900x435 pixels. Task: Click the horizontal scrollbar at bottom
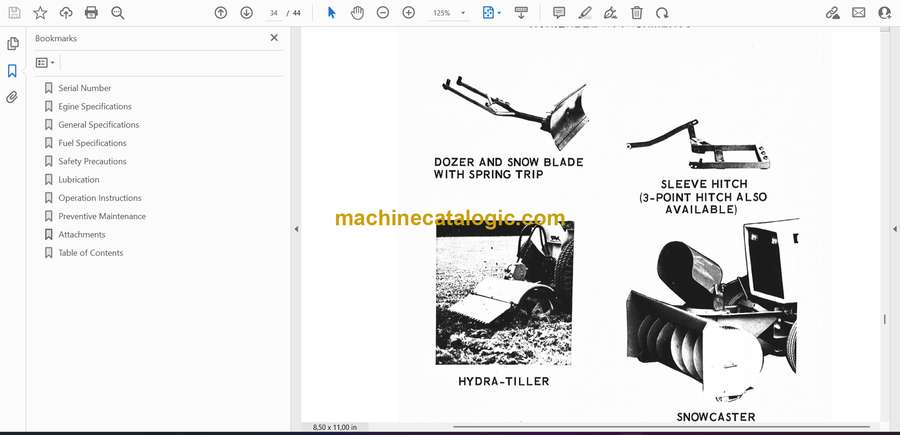[661, 426]
